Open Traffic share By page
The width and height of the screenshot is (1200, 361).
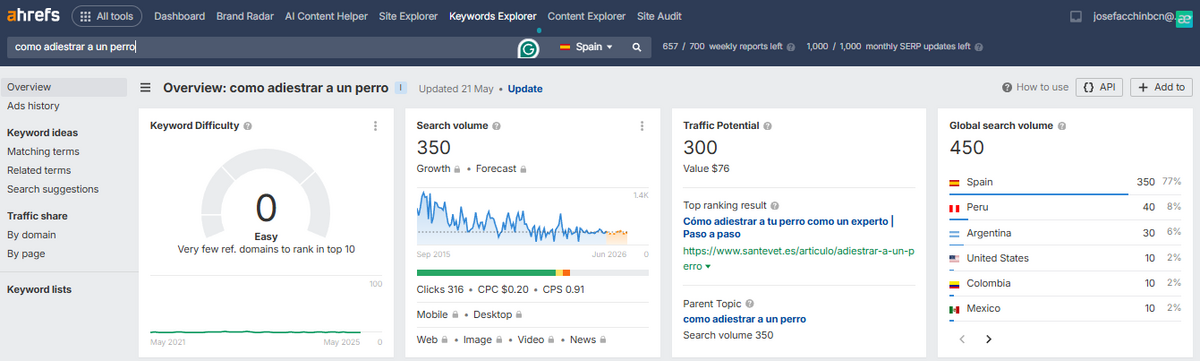[x=26, y=254]
